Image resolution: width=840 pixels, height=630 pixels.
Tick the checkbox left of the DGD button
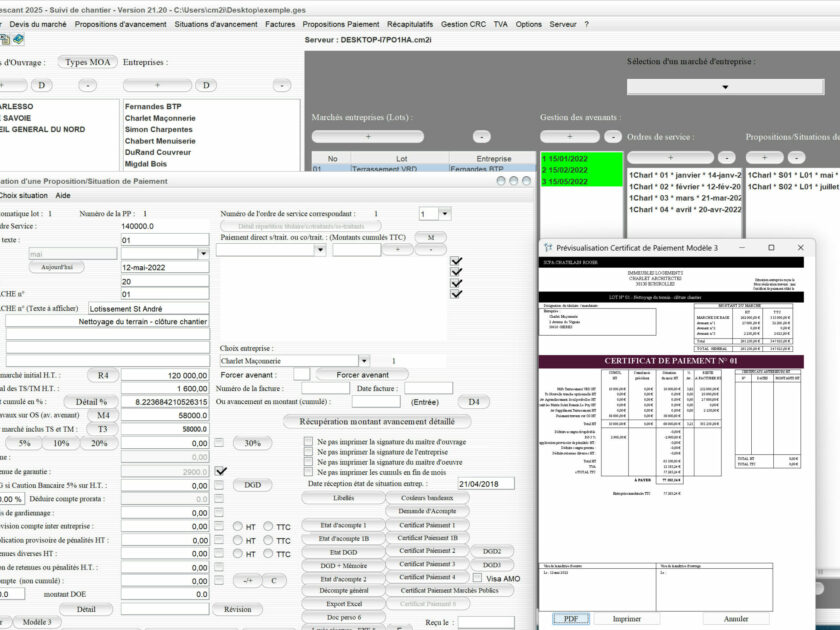[x=219, y=485]
